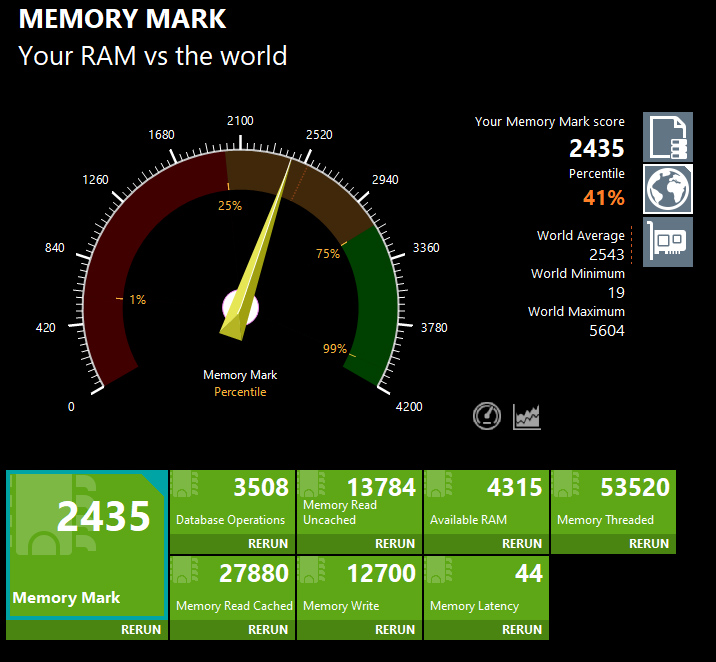The image size is (716, 662).
Task: Open the hardware card icon on the right
Action: point(668,242)
